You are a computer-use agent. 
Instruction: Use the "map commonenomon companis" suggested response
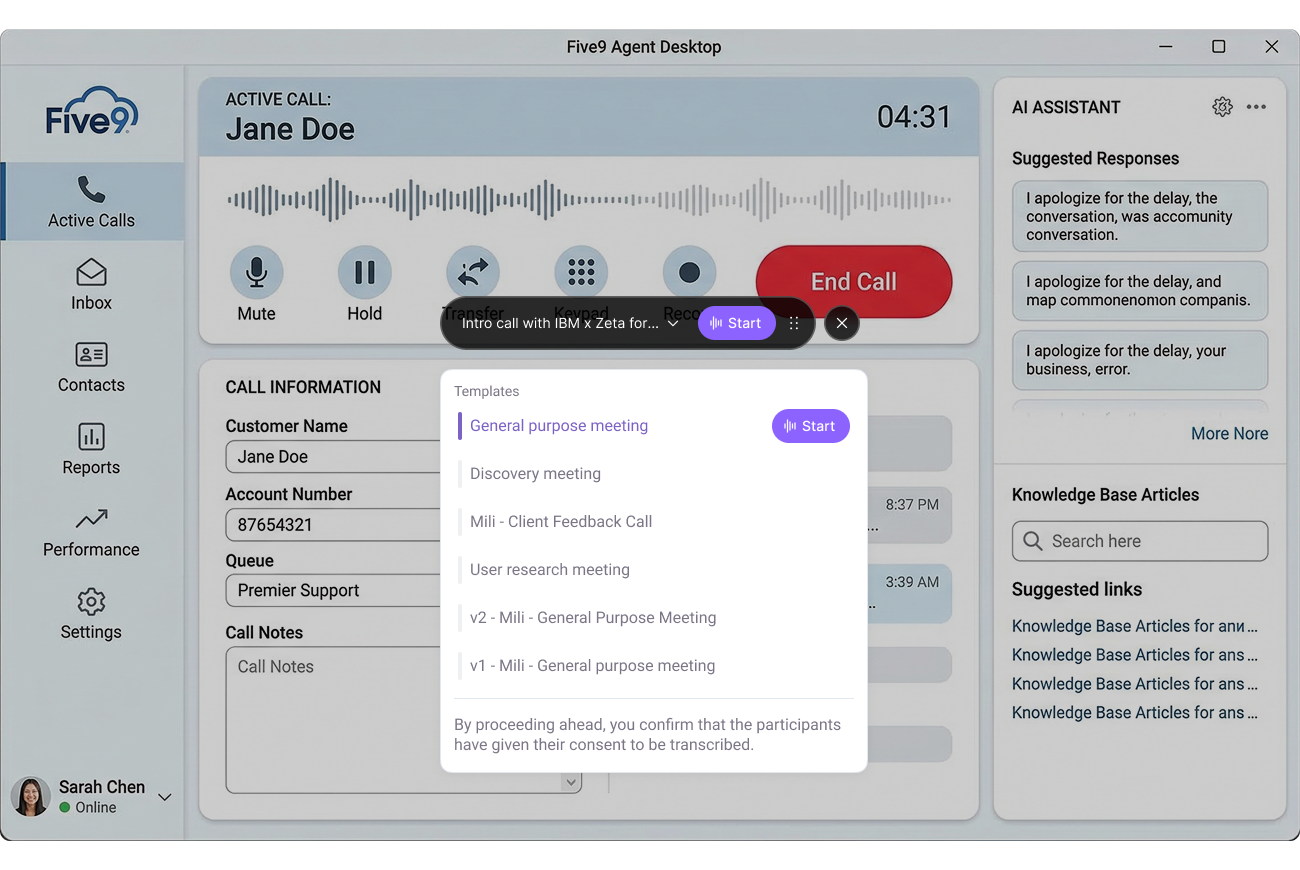coord(1140,291)
